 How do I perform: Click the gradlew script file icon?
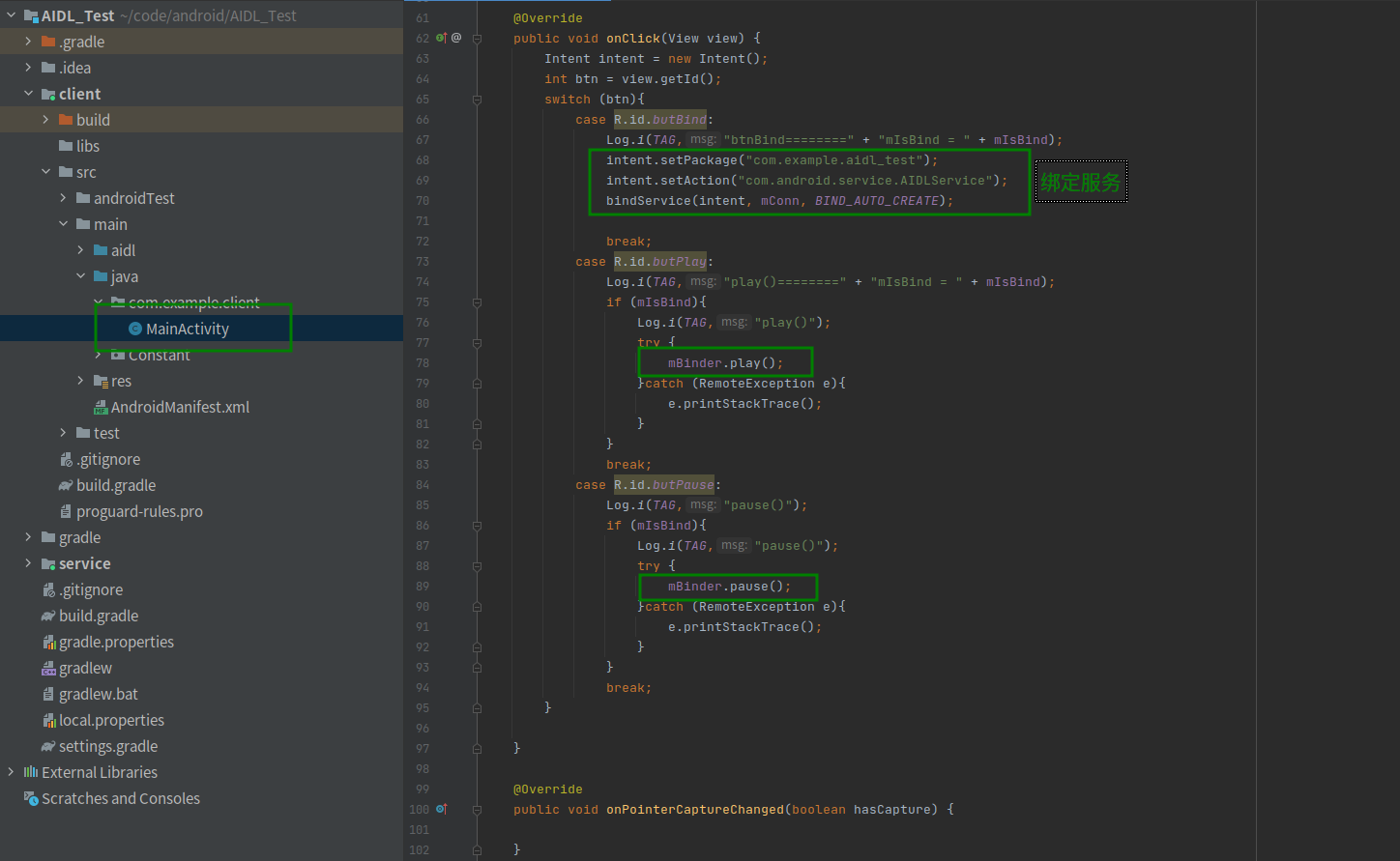(48, 669)
